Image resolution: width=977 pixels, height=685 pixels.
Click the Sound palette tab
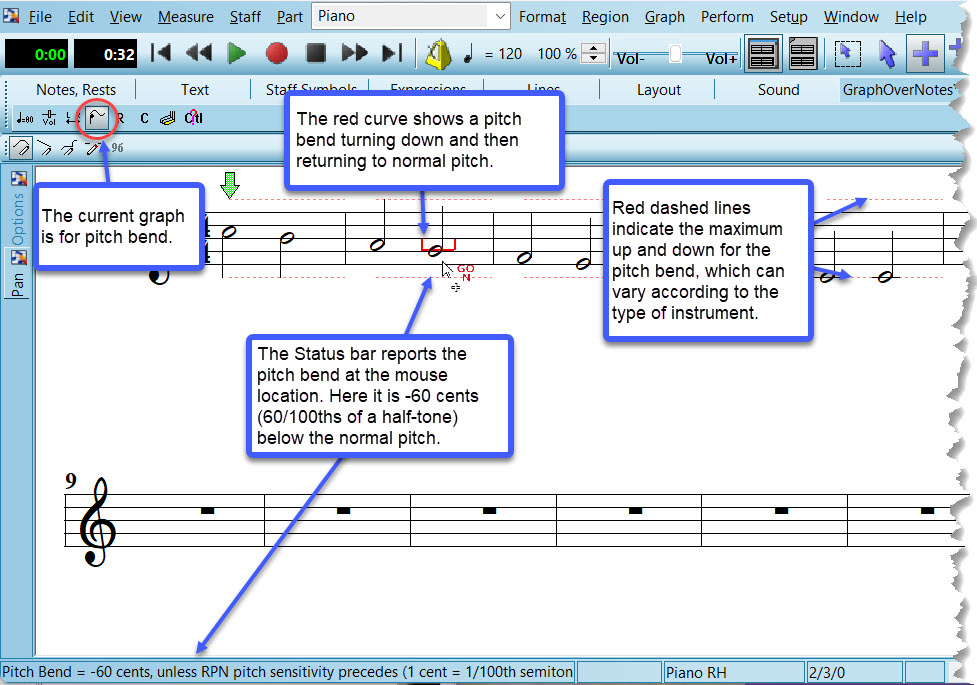point(778,90)
